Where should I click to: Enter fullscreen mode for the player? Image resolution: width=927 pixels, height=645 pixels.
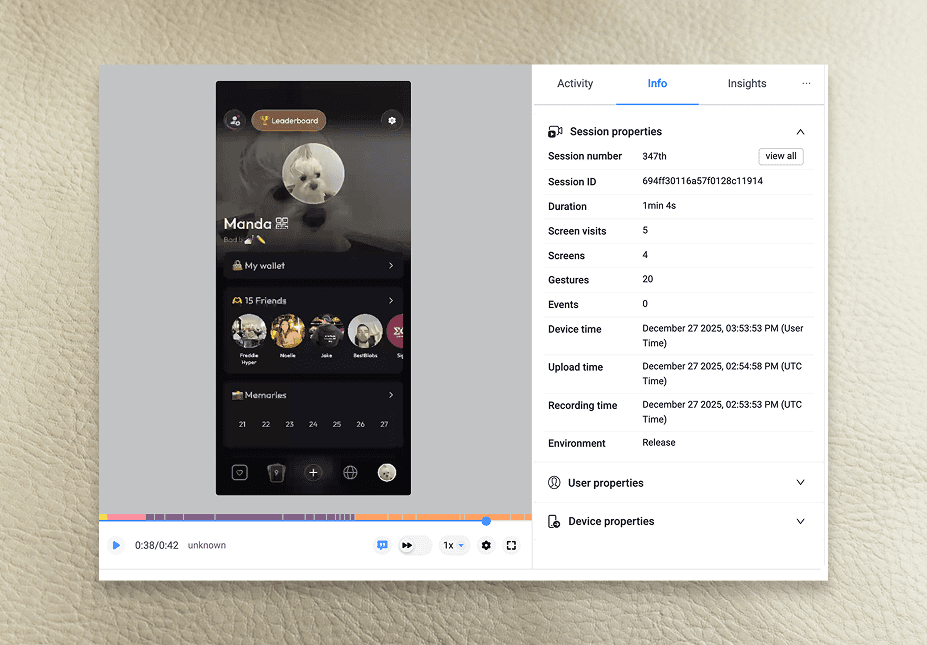click(x=511, y=545)
